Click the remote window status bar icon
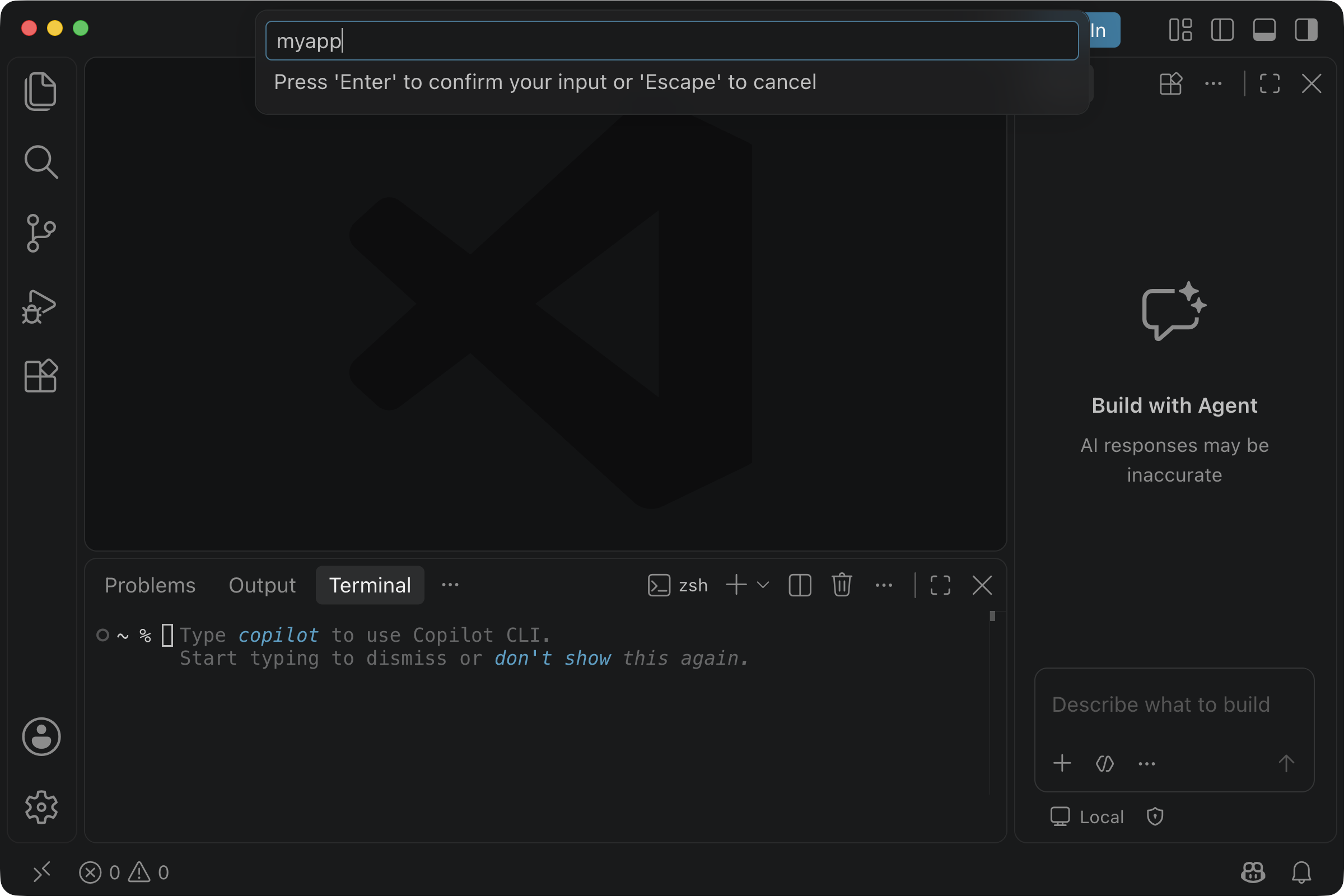Image resolution: width=1344 pixels, height=896 pixels. [x=43, y=872]
